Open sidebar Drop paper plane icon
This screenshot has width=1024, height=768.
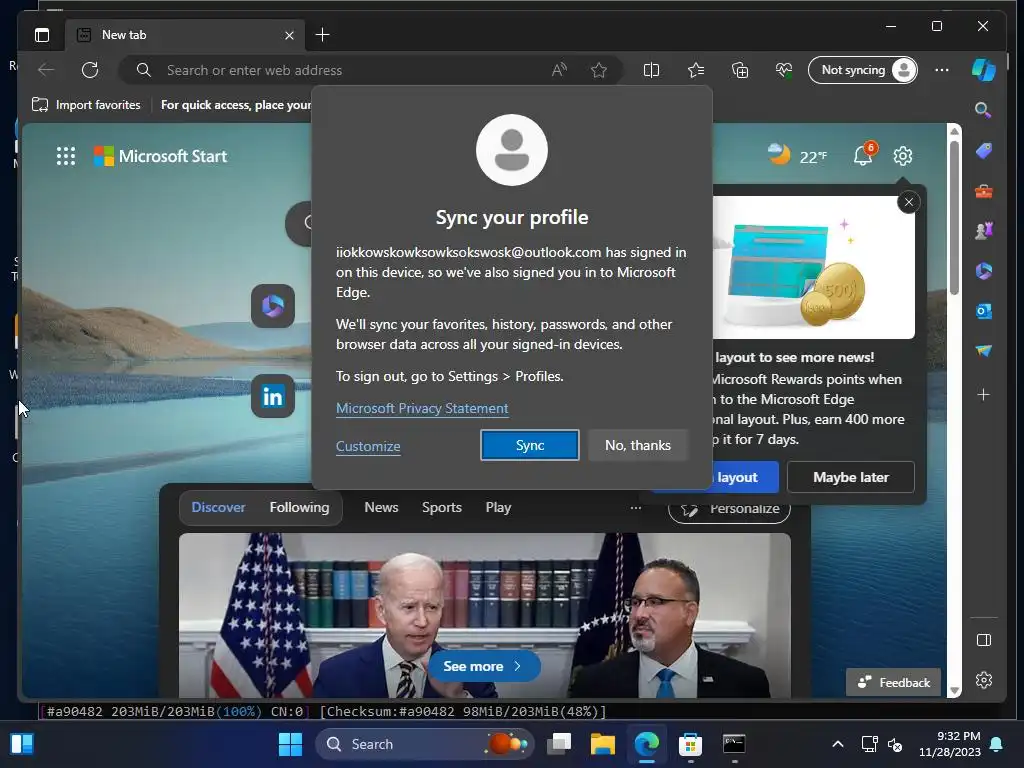pyautogui.click(x=984, y=351)
